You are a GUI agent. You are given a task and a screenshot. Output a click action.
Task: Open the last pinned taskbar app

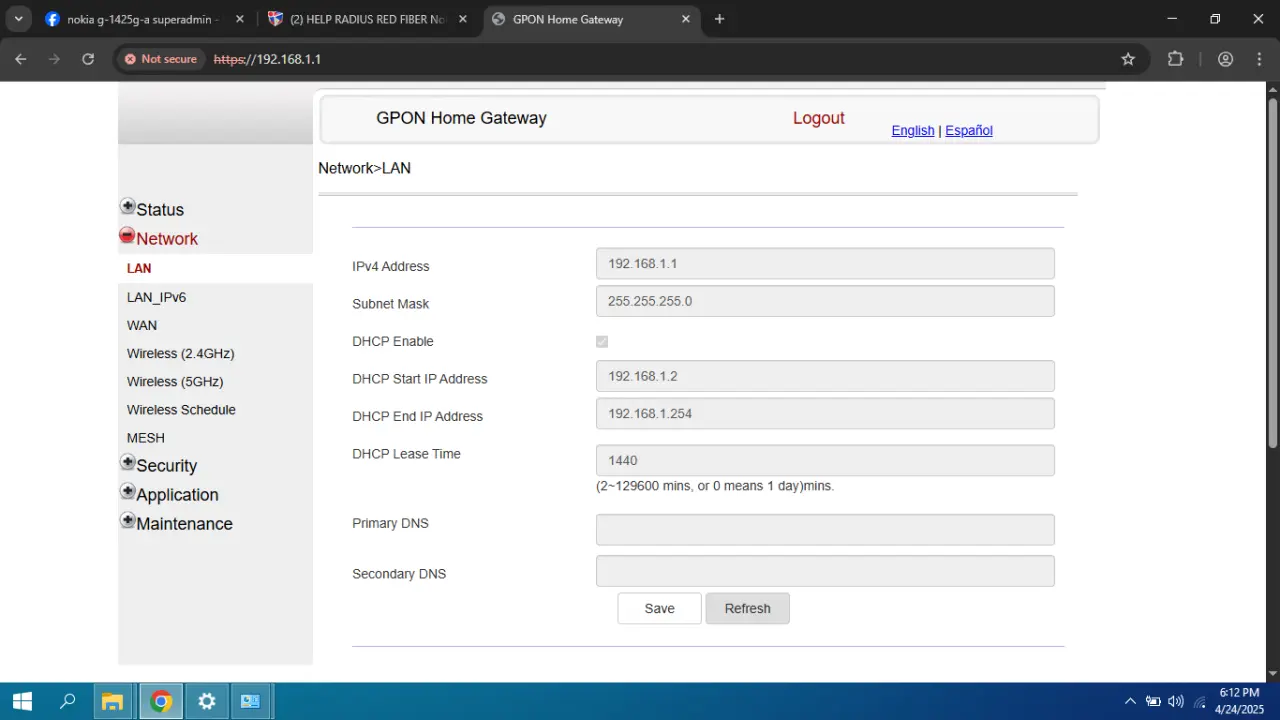pyautogui.click(x=252, y=701)
